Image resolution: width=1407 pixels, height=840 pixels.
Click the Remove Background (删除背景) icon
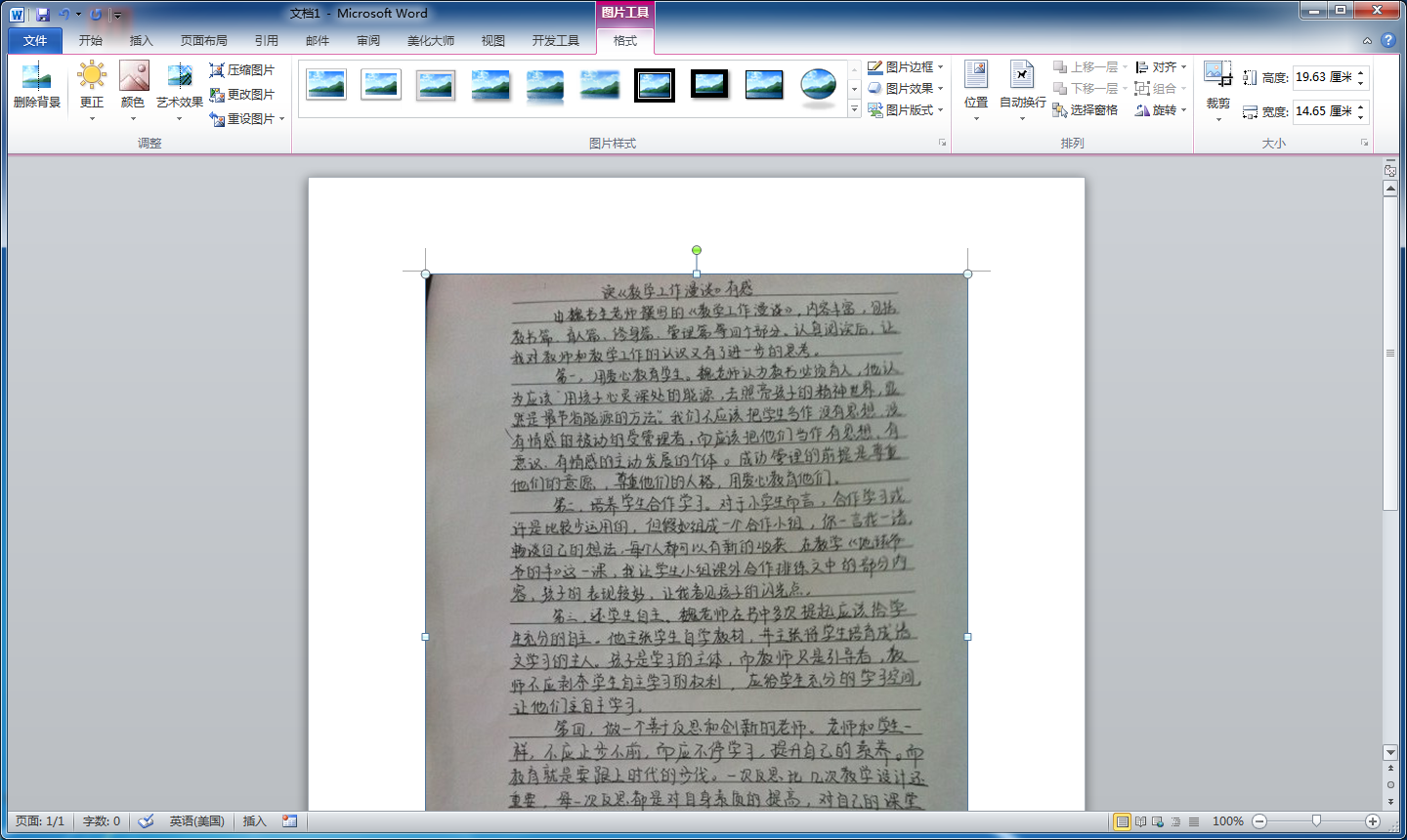[x=36, y=85]
